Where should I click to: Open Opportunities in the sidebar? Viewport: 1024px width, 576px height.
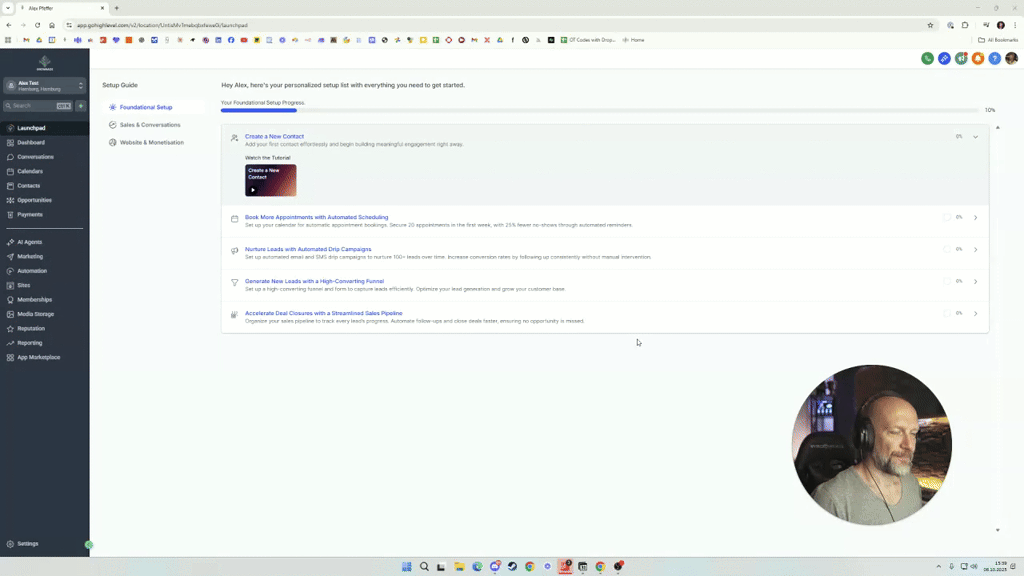point(34,200)
